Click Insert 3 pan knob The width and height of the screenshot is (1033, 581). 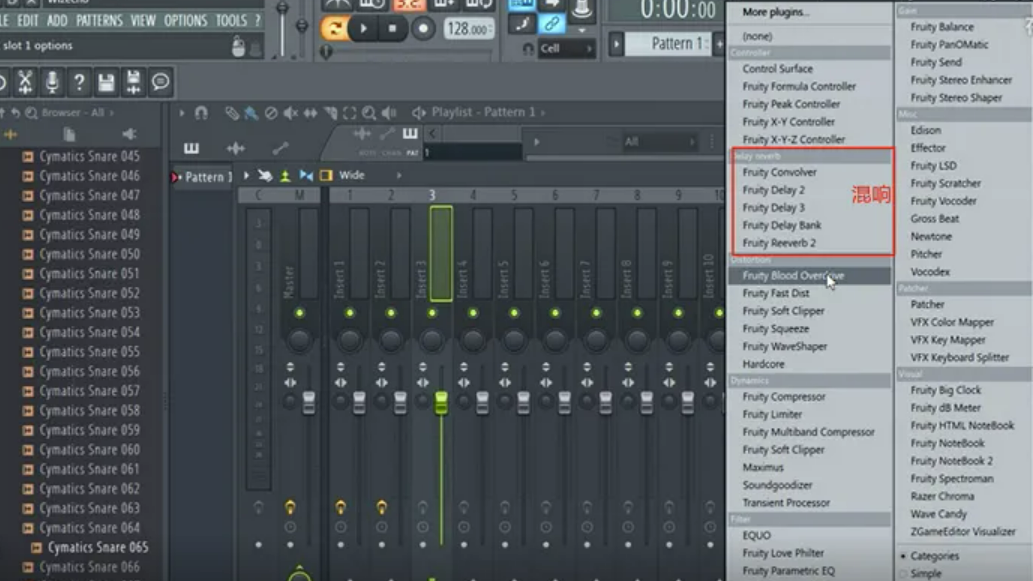click(432, 341)
